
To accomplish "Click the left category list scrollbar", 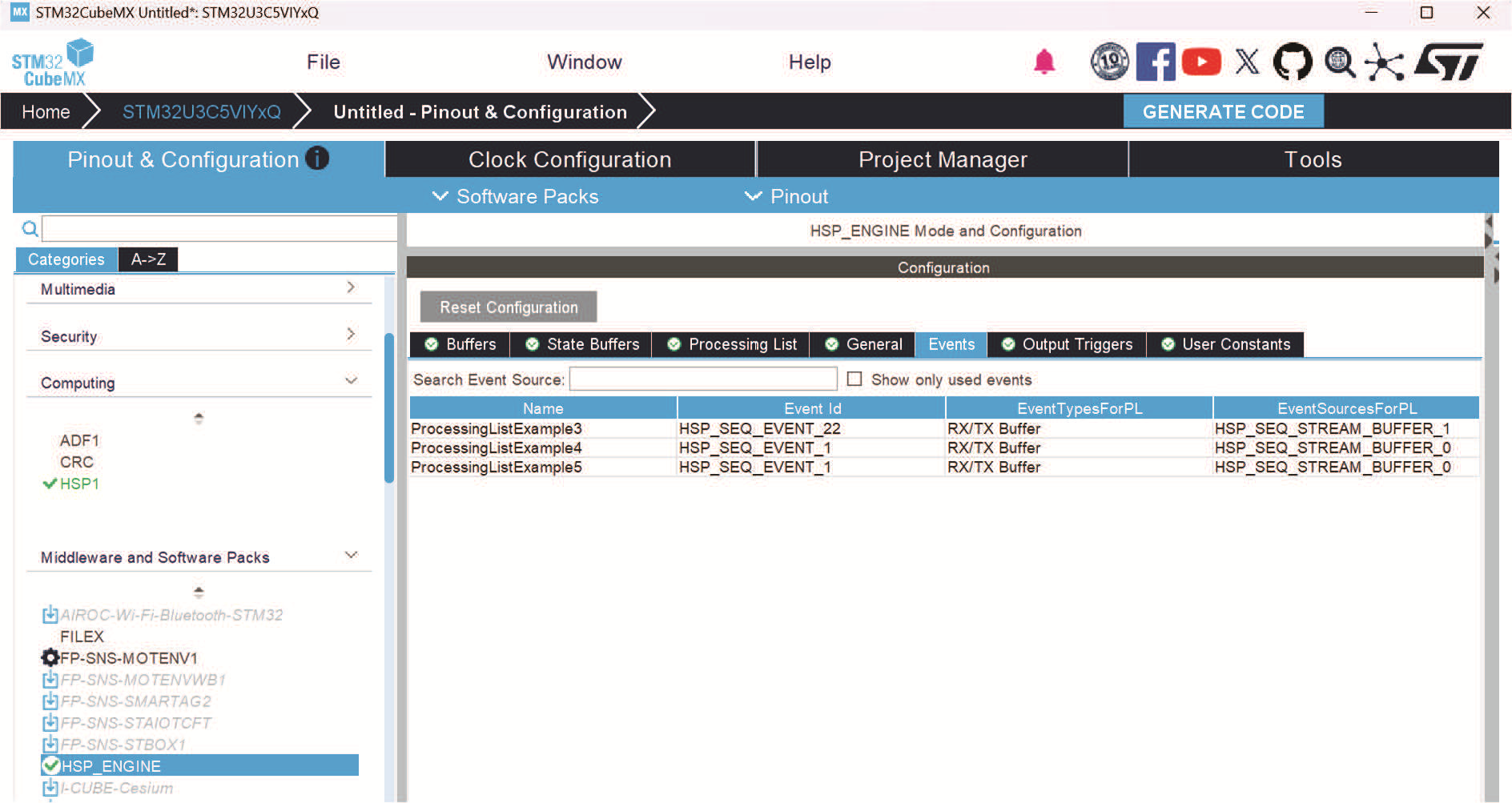I will pyautogui.click(x=389, y=408).
